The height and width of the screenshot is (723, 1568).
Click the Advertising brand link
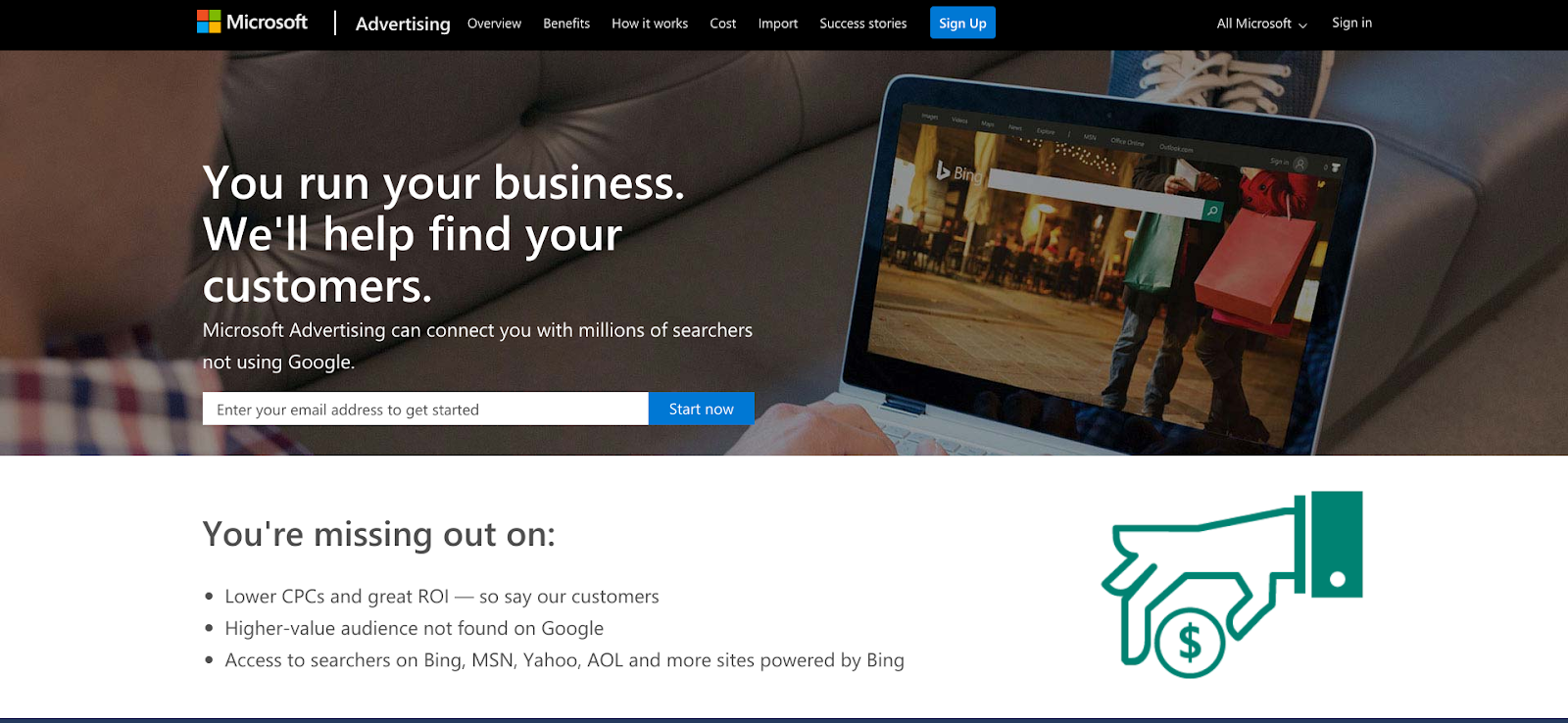coord(403,24)
